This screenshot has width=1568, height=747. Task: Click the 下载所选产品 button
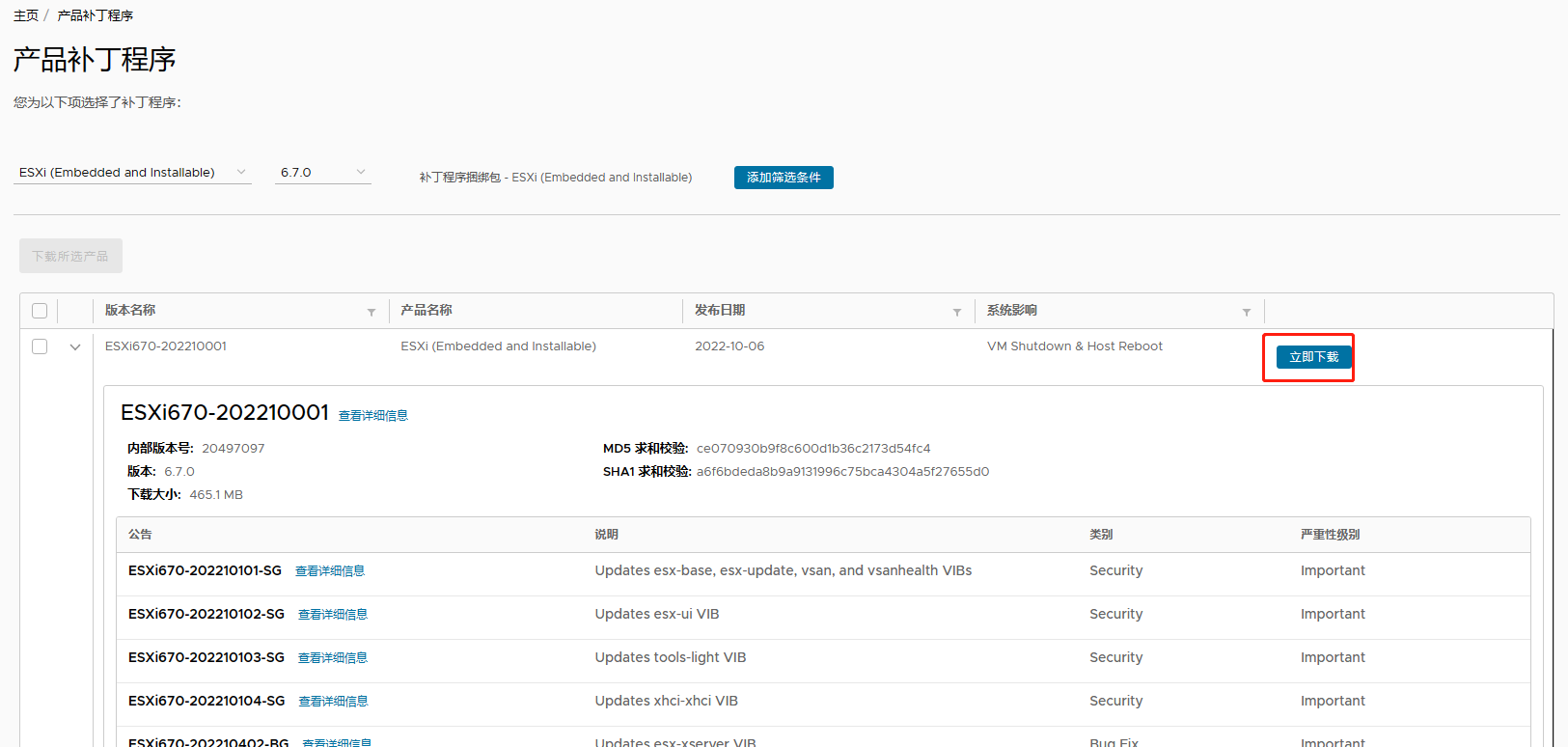pyautogui.click(x=70, y=256)
